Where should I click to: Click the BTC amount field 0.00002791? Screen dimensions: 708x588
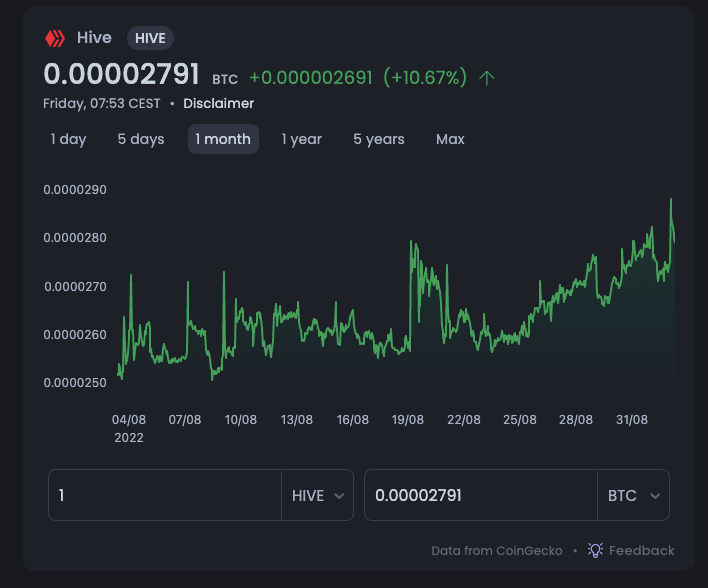point(481,495)
